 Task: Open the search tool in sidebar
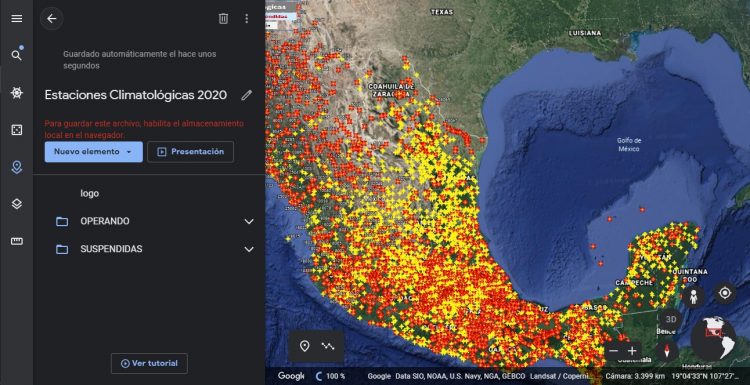[17, 55]
